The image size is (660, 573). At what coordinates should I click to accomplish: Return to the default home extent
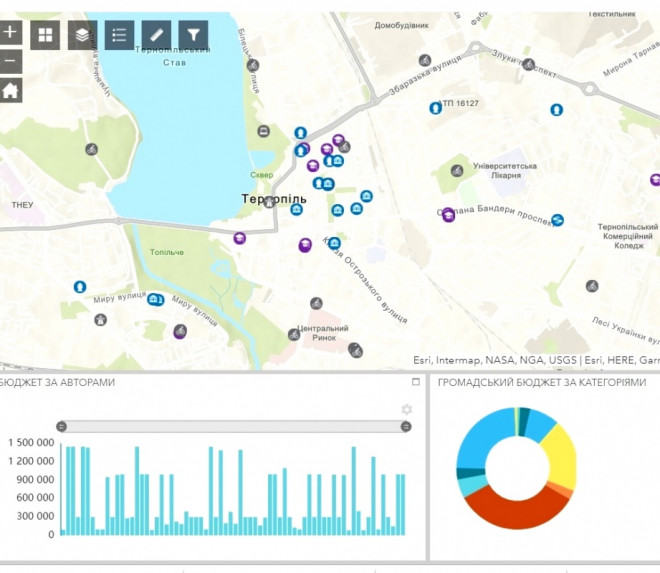(10, 91)
